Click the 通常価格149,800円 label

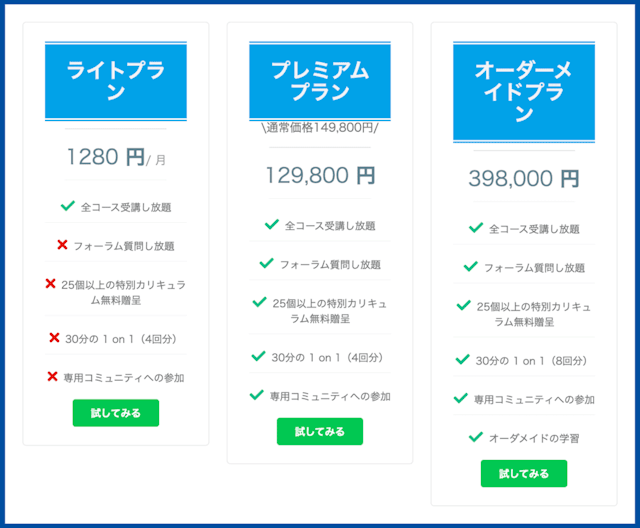pos(320,128)
